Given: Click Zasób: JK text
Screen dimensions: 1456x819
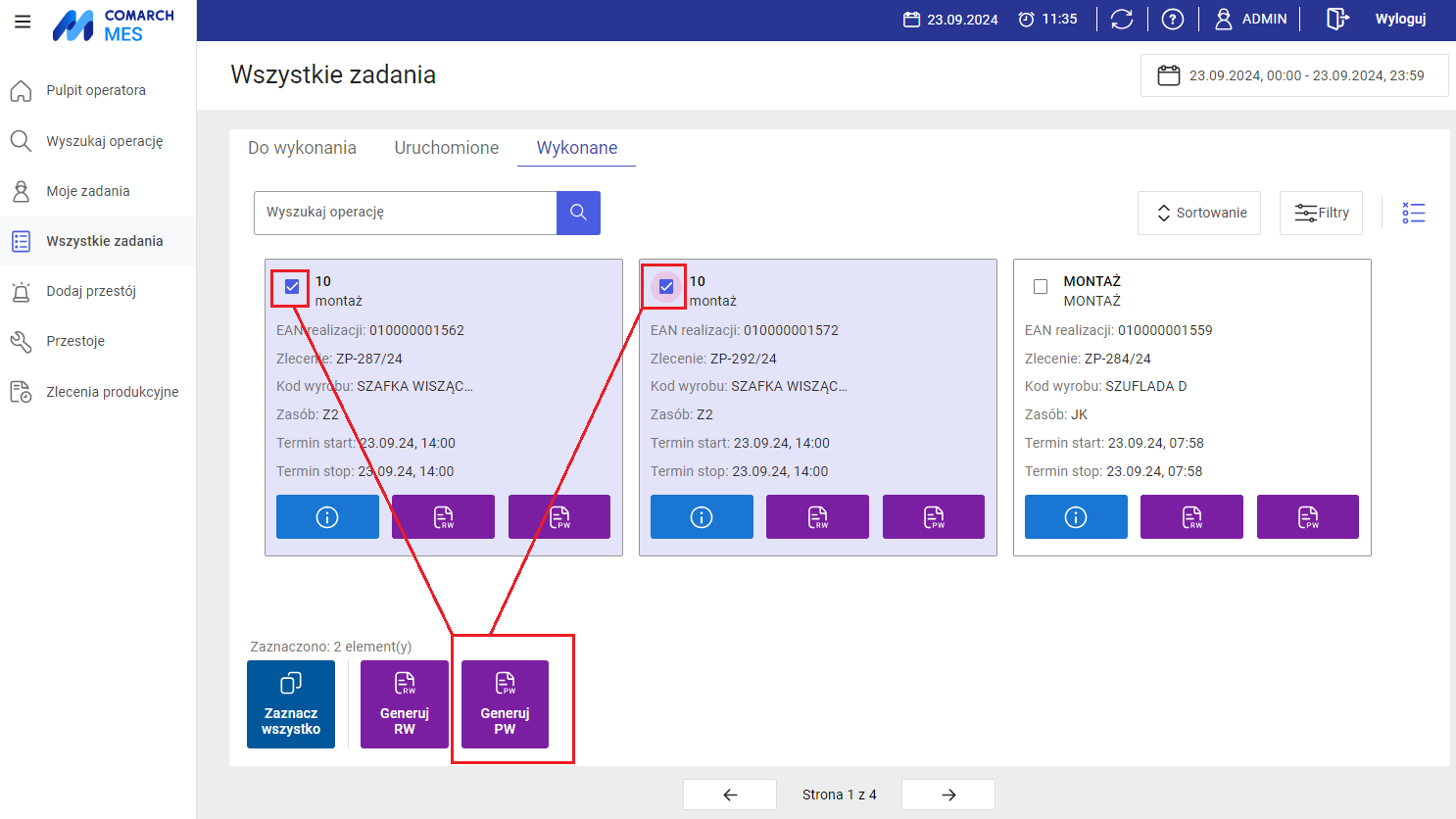Looking at the screenshot, I should coord(1056,414).
